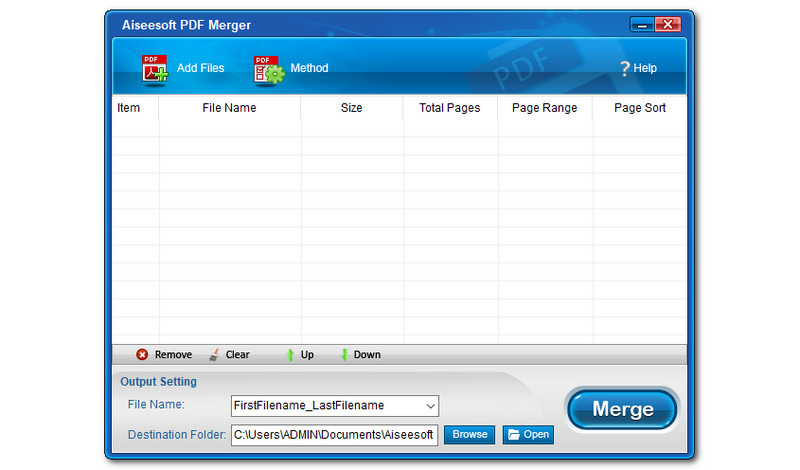This screenshot has height=470, width=800.
Task: Click the Up text button
Action: coord(307,355)
